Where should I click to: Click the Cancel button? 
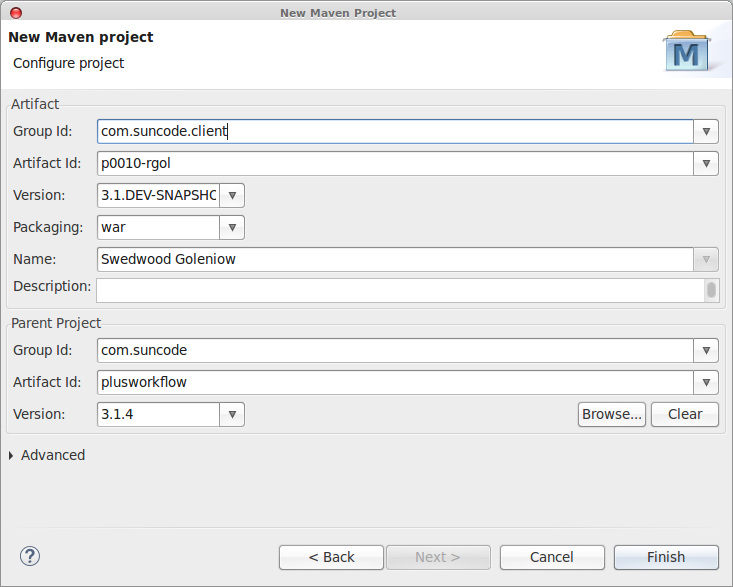click(x=552, y=557)
